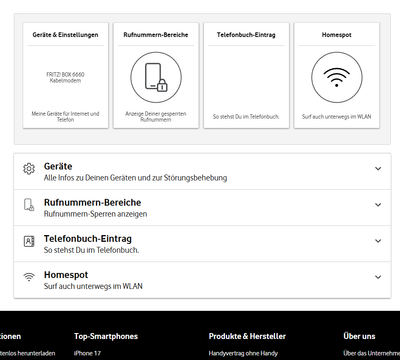
Task: Open the Telefonbuch-Eintrag card
Action: [246, 75]
